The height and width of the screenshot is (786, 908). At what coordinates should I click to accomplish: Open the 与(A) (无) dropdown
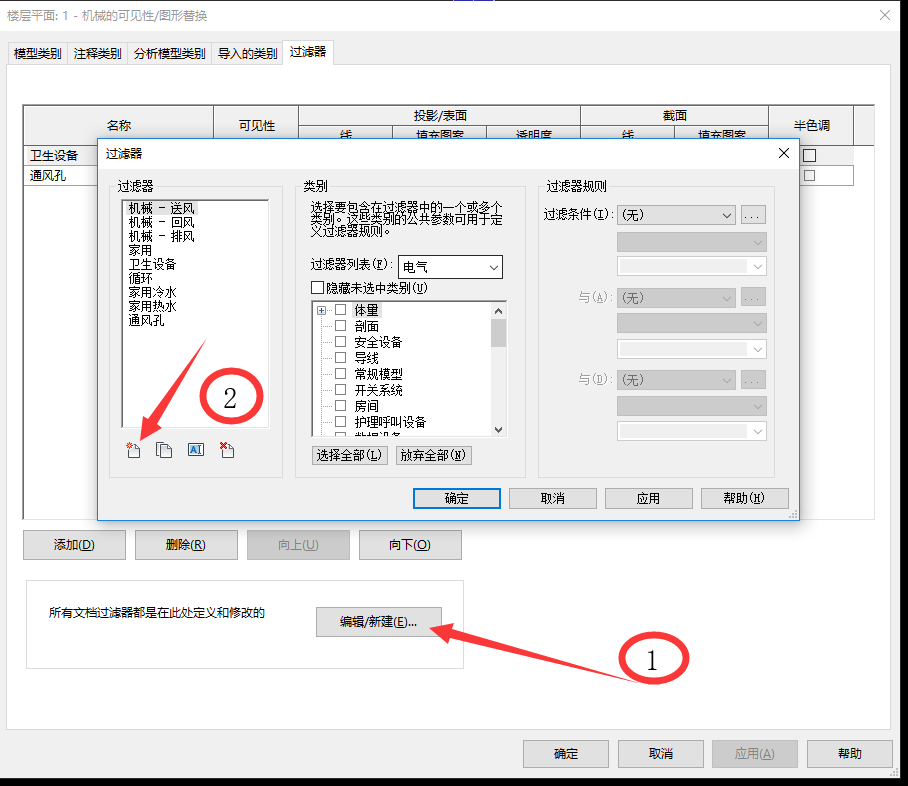point(676,298)
